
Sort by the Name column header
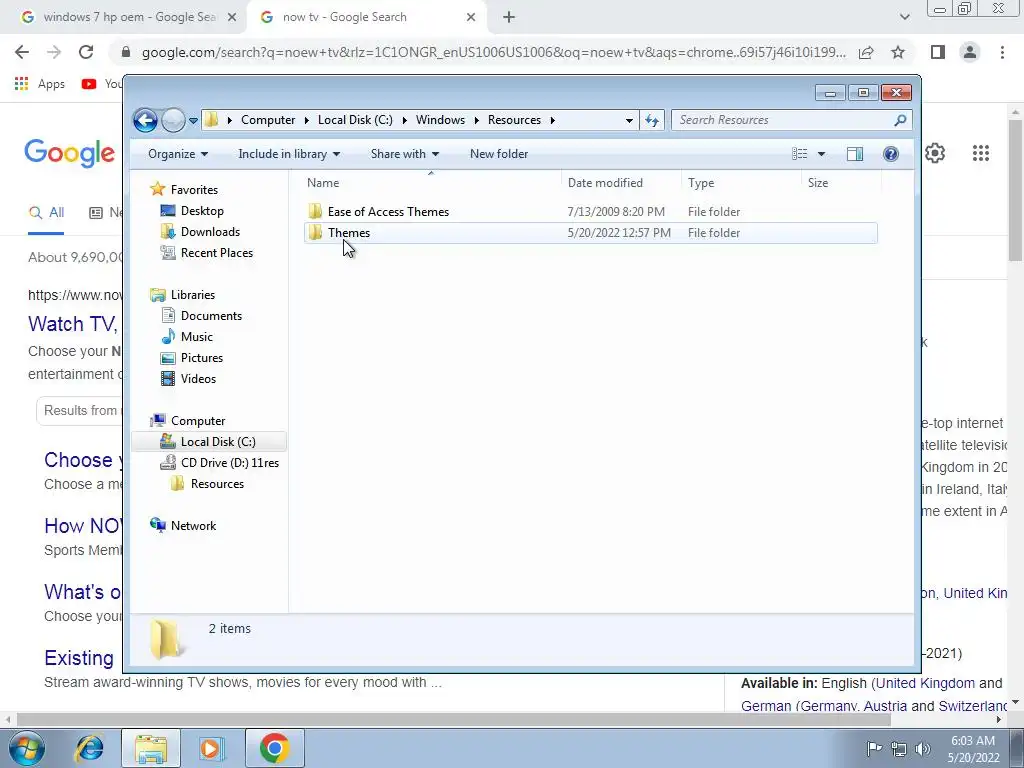(431, 183)
